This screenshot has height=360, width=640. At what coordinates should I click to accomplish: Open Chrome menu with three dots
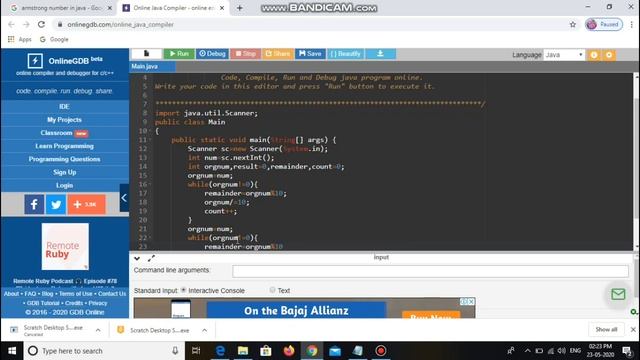pyautogui.click(x=631, y=24)
